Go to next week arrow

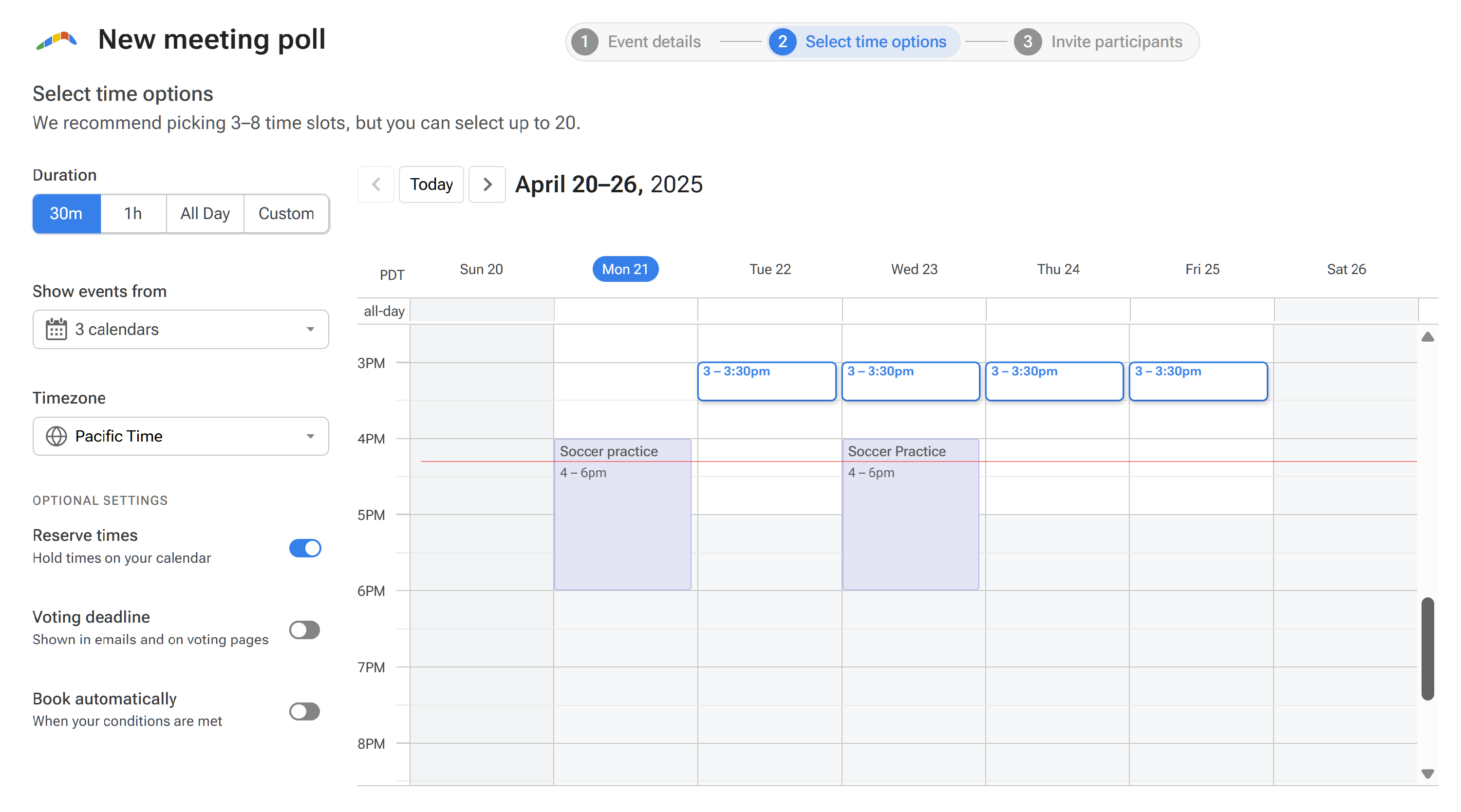487,185
